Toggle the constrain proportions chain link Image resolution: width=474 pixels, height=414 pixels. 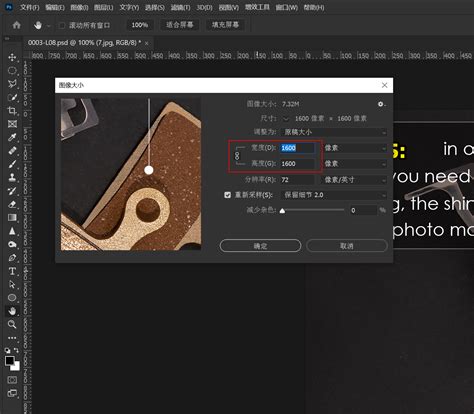click(x=237, y=156)
